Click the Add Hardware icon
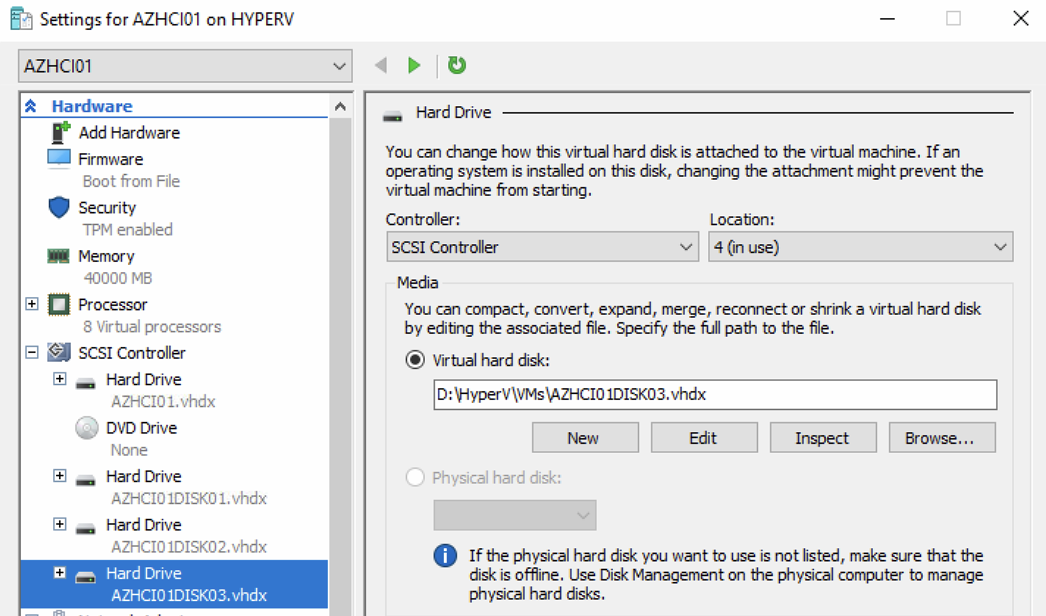This screenshot has width=1046, height=616. click(60, 132)
